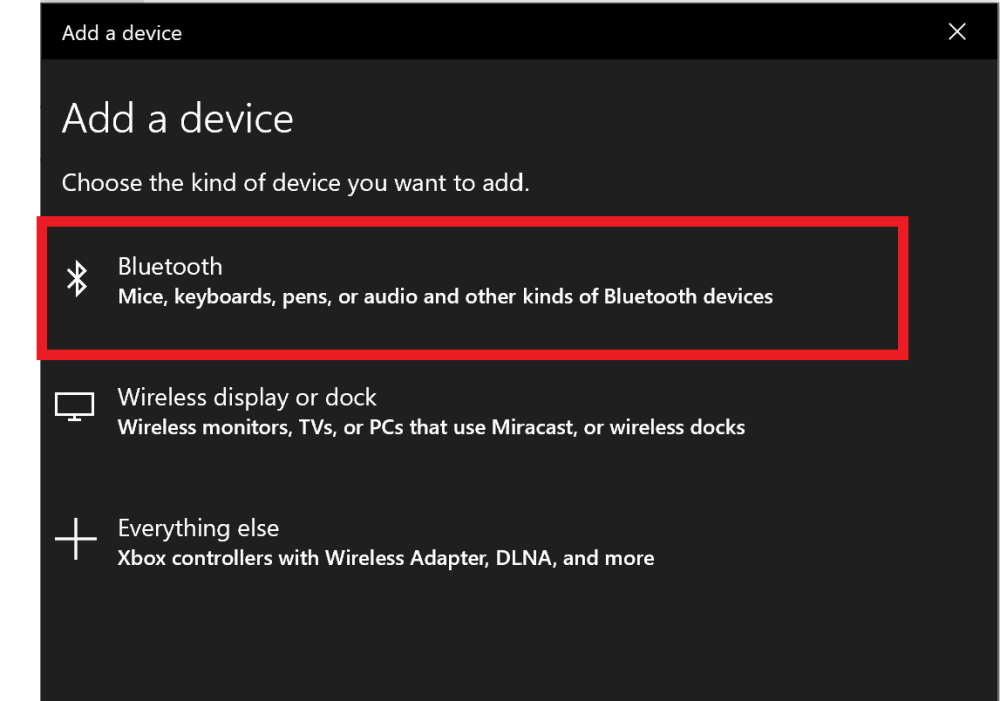
Task: Close the Add a device dialog
Action: tap(957, 32)
